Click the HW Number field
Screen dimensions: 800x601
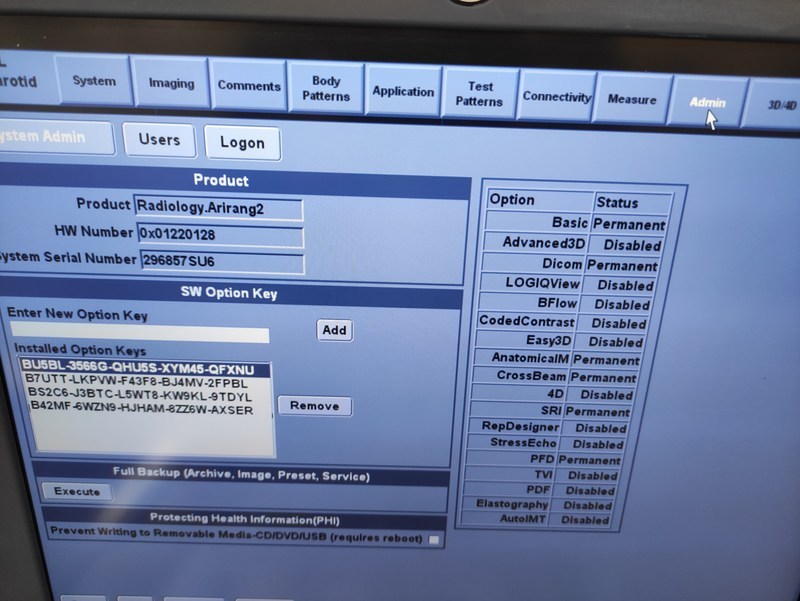point(221,235)
